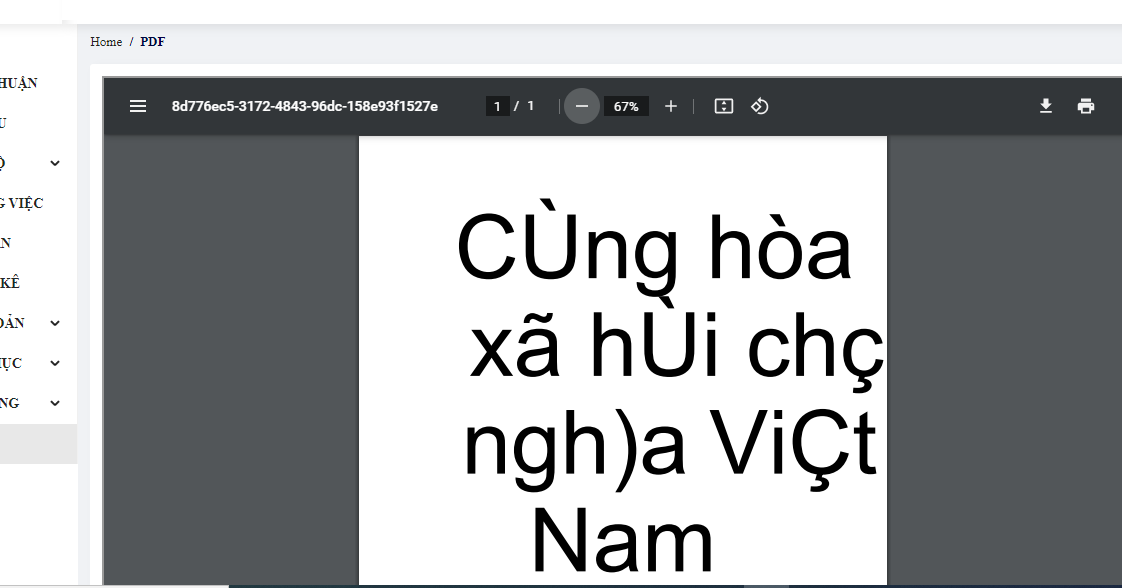Expand the sidebar item ending in 'ỤC'
This screenshot has width=1122, height=588.
pyautogui.click(x=55, y=363)
